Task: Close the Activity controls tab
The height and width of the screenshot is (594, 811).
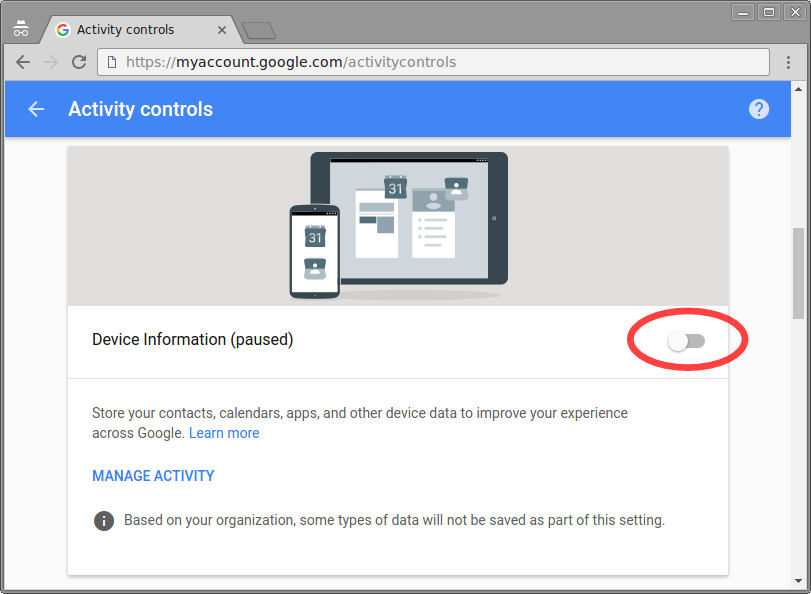Action: click(222, 30)
